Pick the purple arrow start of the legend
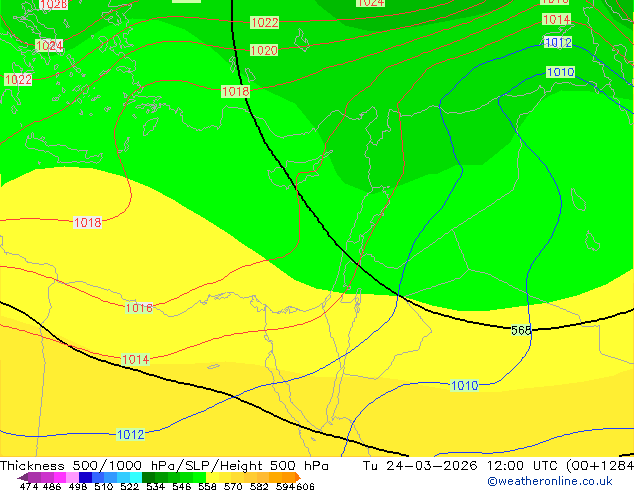The image size is (634, 490). 23,477
